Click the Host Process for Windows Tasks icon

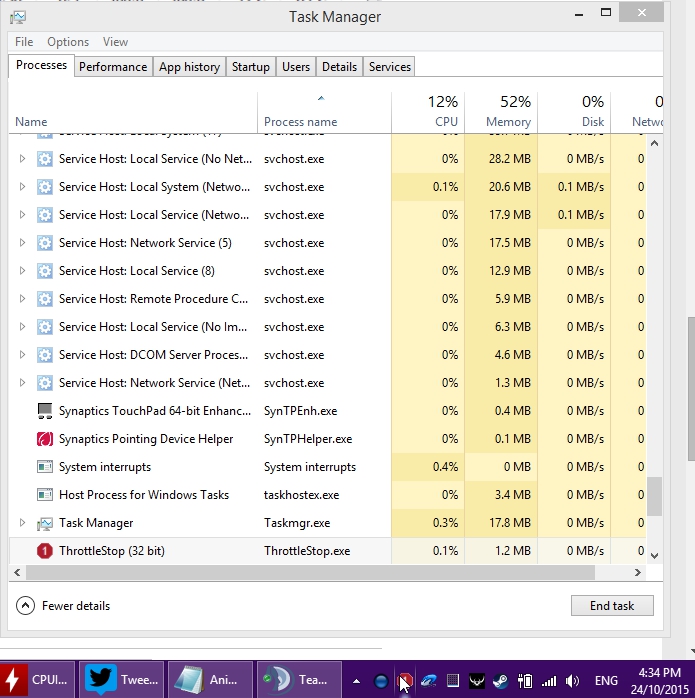tap(45, 495)
